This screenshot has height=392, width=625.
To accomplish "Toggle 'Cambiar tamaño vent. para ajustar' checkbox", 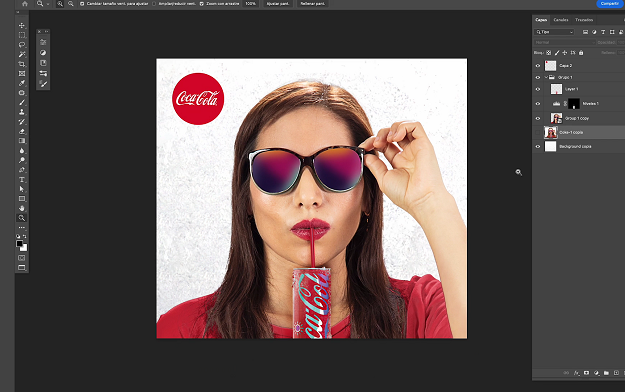I will [x=82, y=4].
